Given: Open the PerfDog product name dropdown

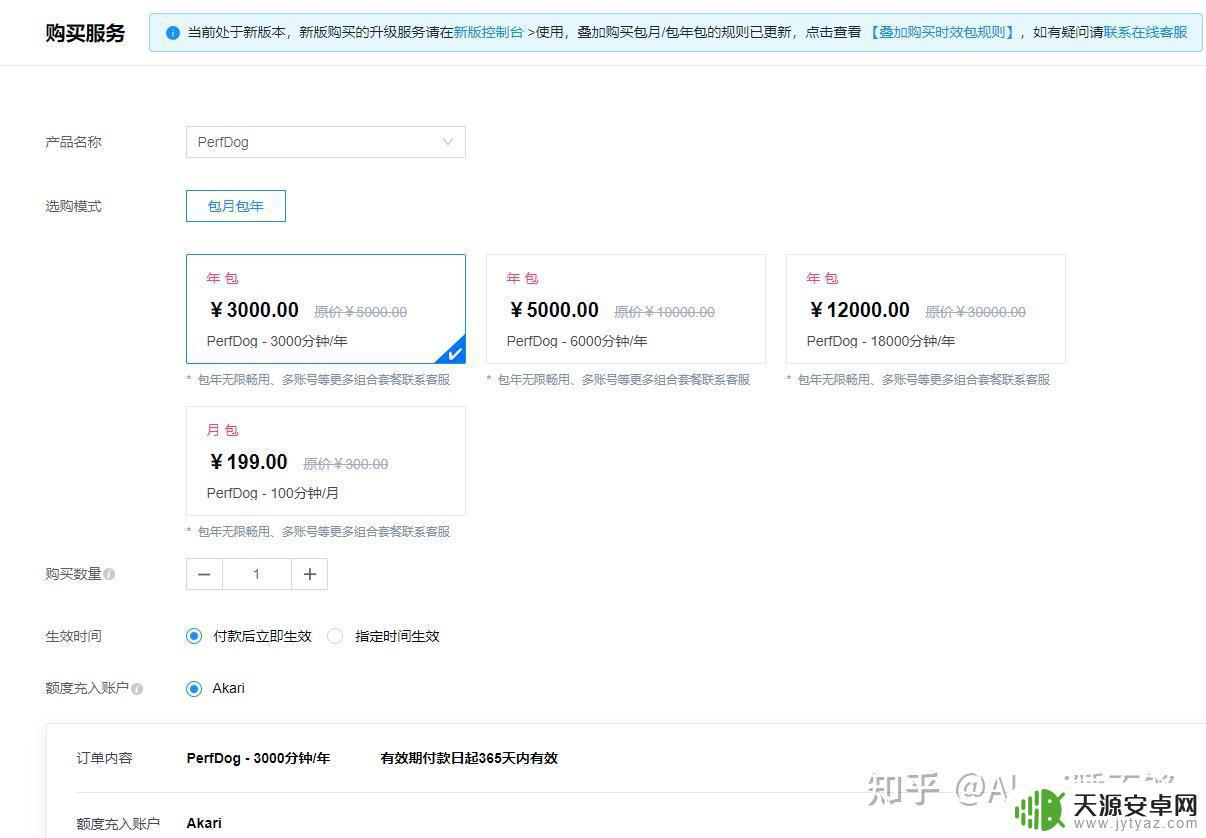Looking at the screenshot, I should click(326, 142).
